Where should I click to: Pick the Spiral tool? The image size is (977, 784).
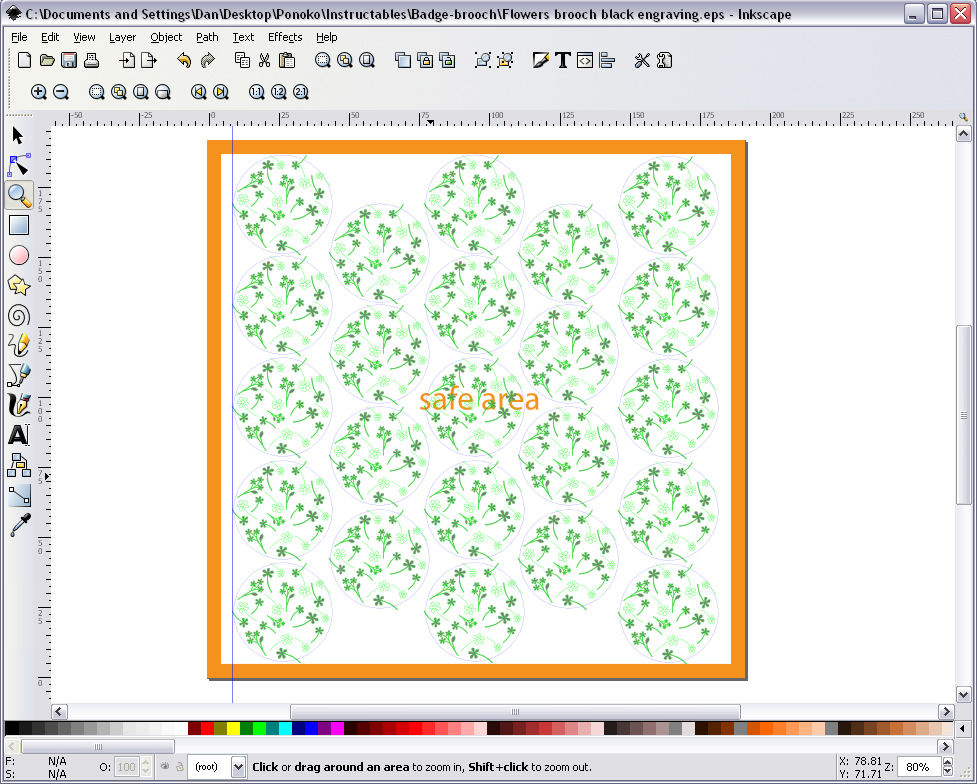[19, 315]
